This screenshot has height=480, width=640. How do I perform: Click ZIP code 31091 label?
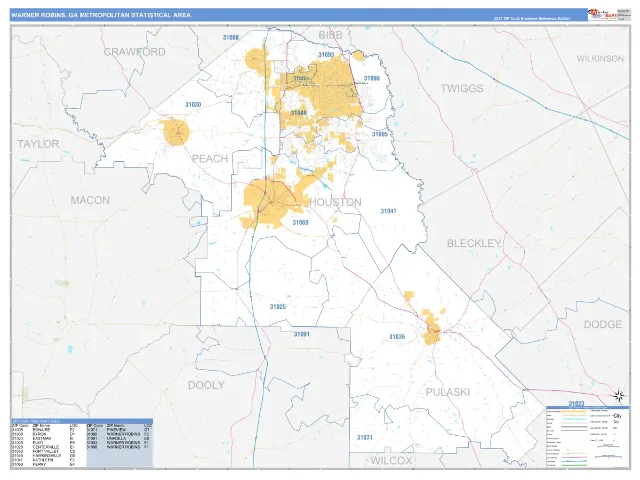[x=301, y=334]
